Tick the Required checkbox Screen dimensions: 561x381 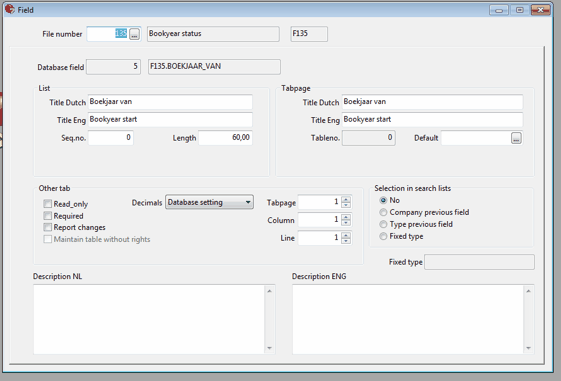(48, 216)
